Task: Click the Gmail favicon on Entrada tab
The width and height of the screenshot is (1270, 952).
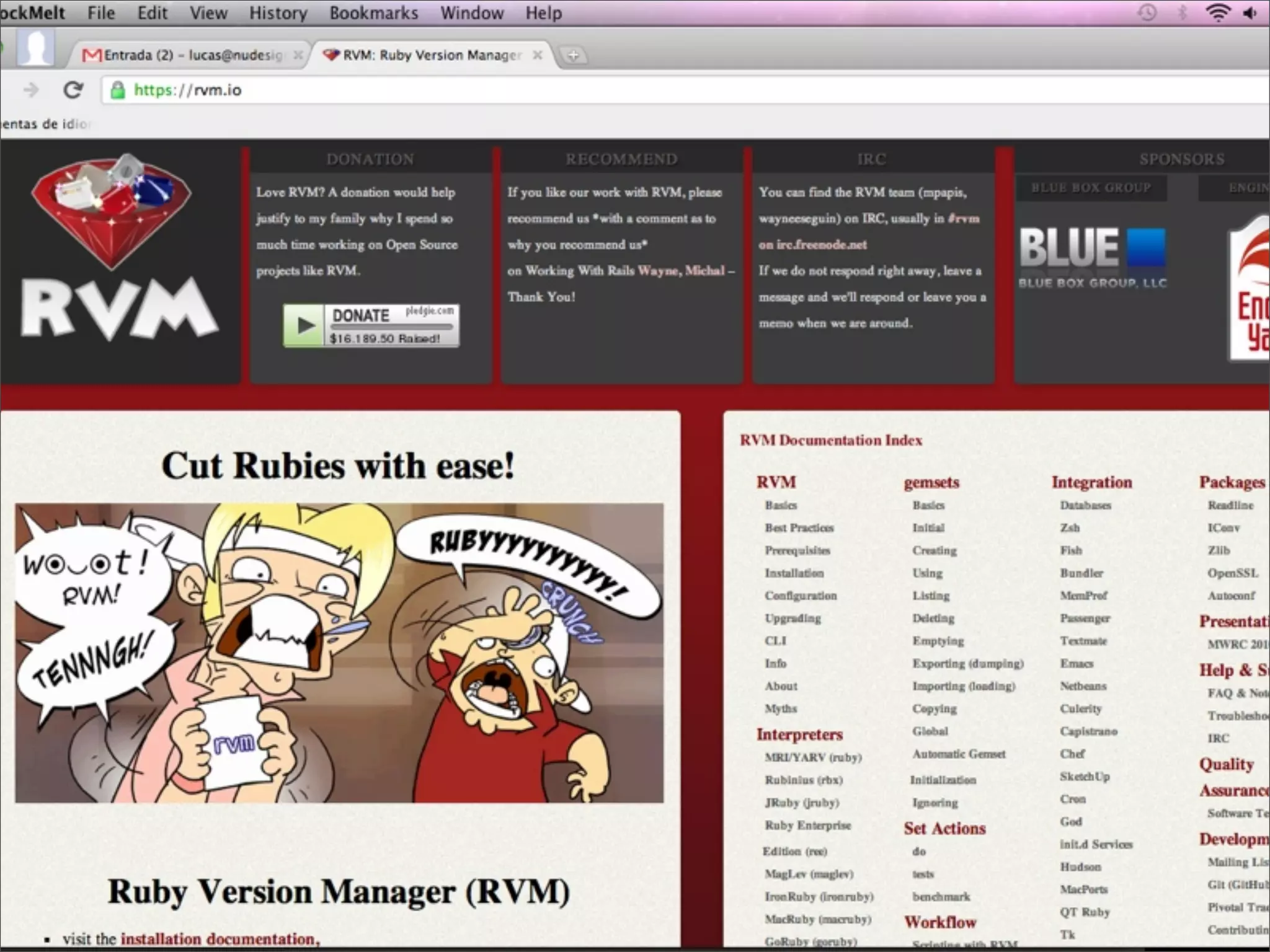Action: pyautogui.click(x=92, y=56)
